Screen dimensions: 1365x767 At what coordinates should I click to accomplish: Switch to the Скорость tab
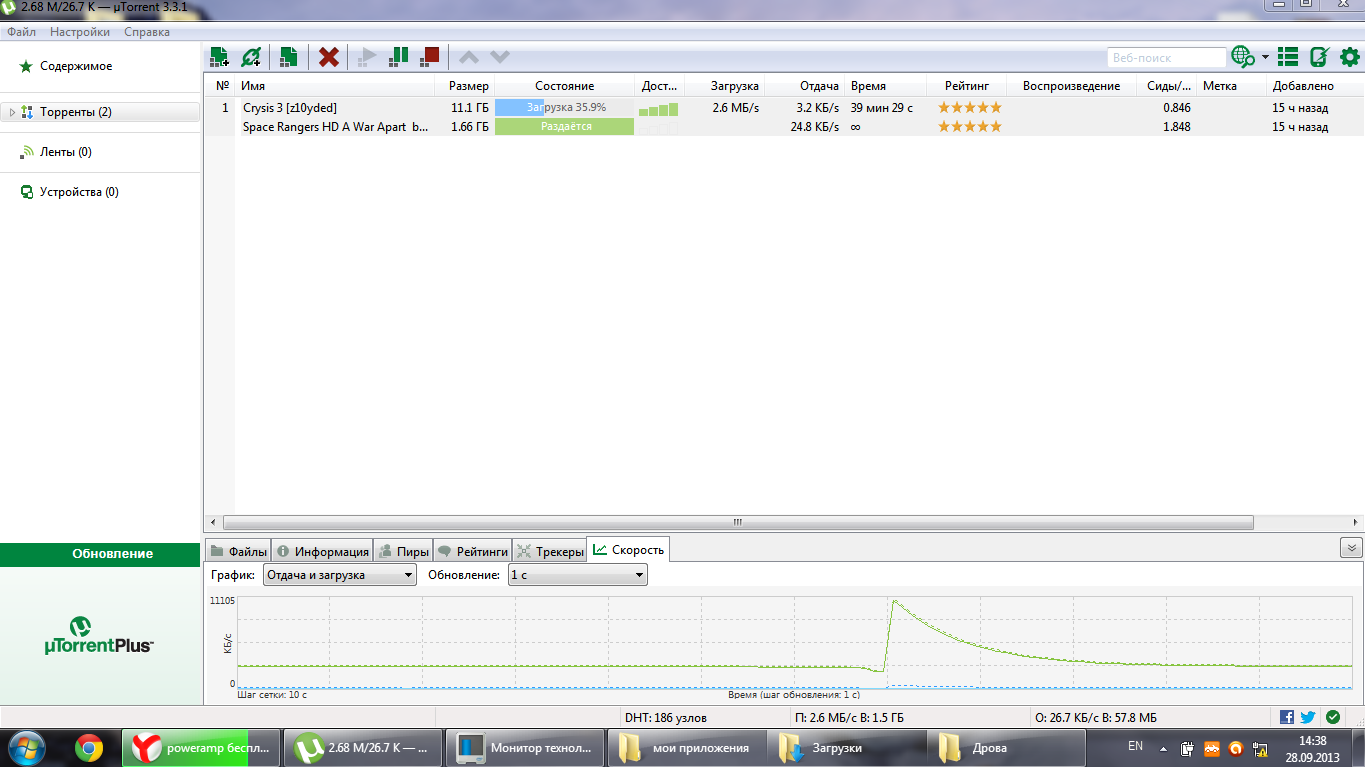tap(628, 550)
